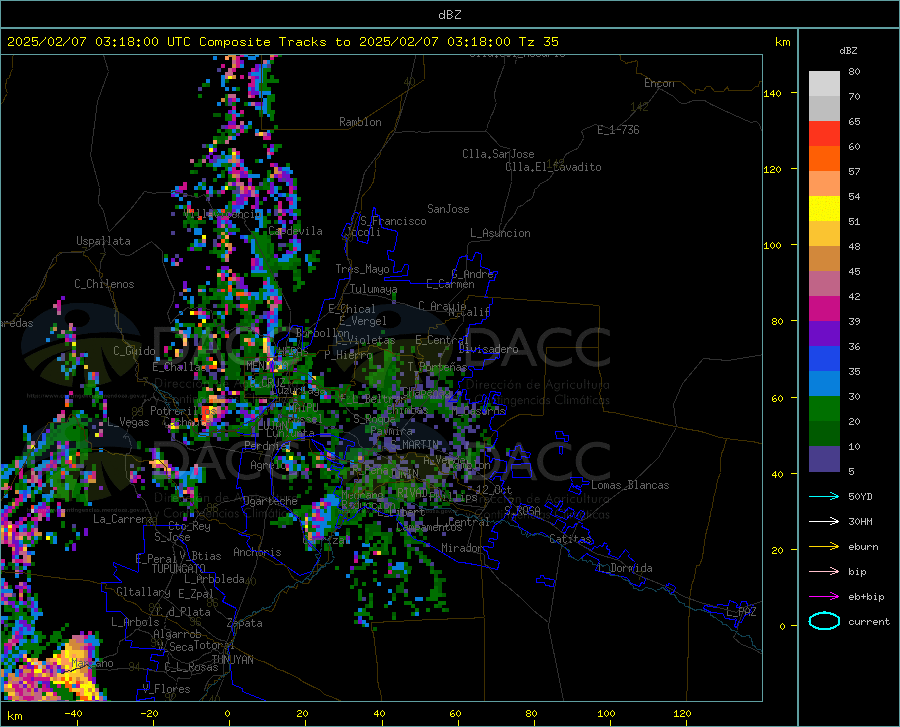Click the Divisadero map label
This screenshot has width=900, height=727.
point(488,349)
